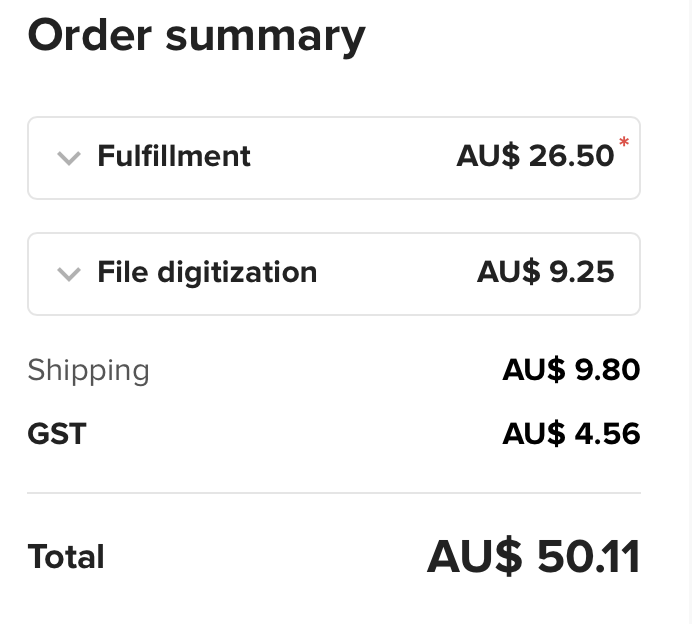This screenshot has height=624, width=692.
Task: Click the Total label text
Action: point(66,556)
